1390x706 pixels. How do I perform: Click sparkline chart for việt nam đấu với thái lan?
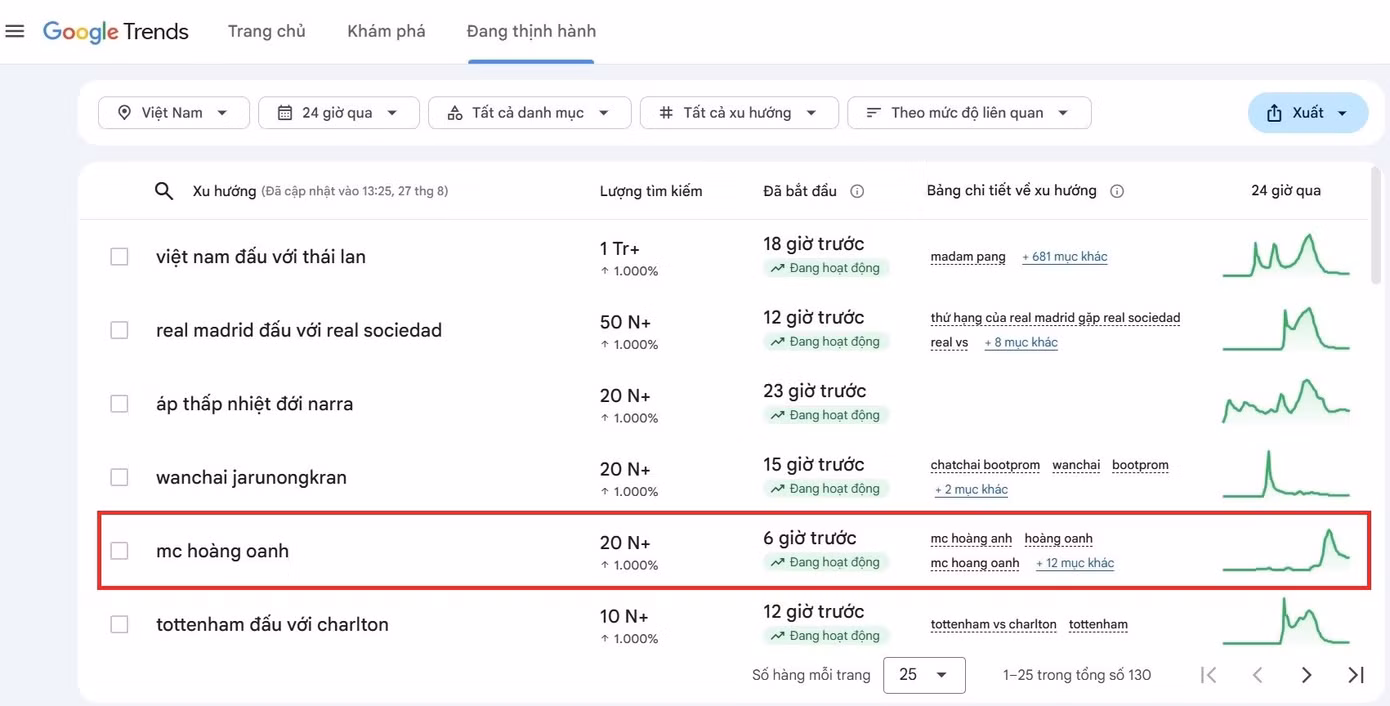(1286, 255)
